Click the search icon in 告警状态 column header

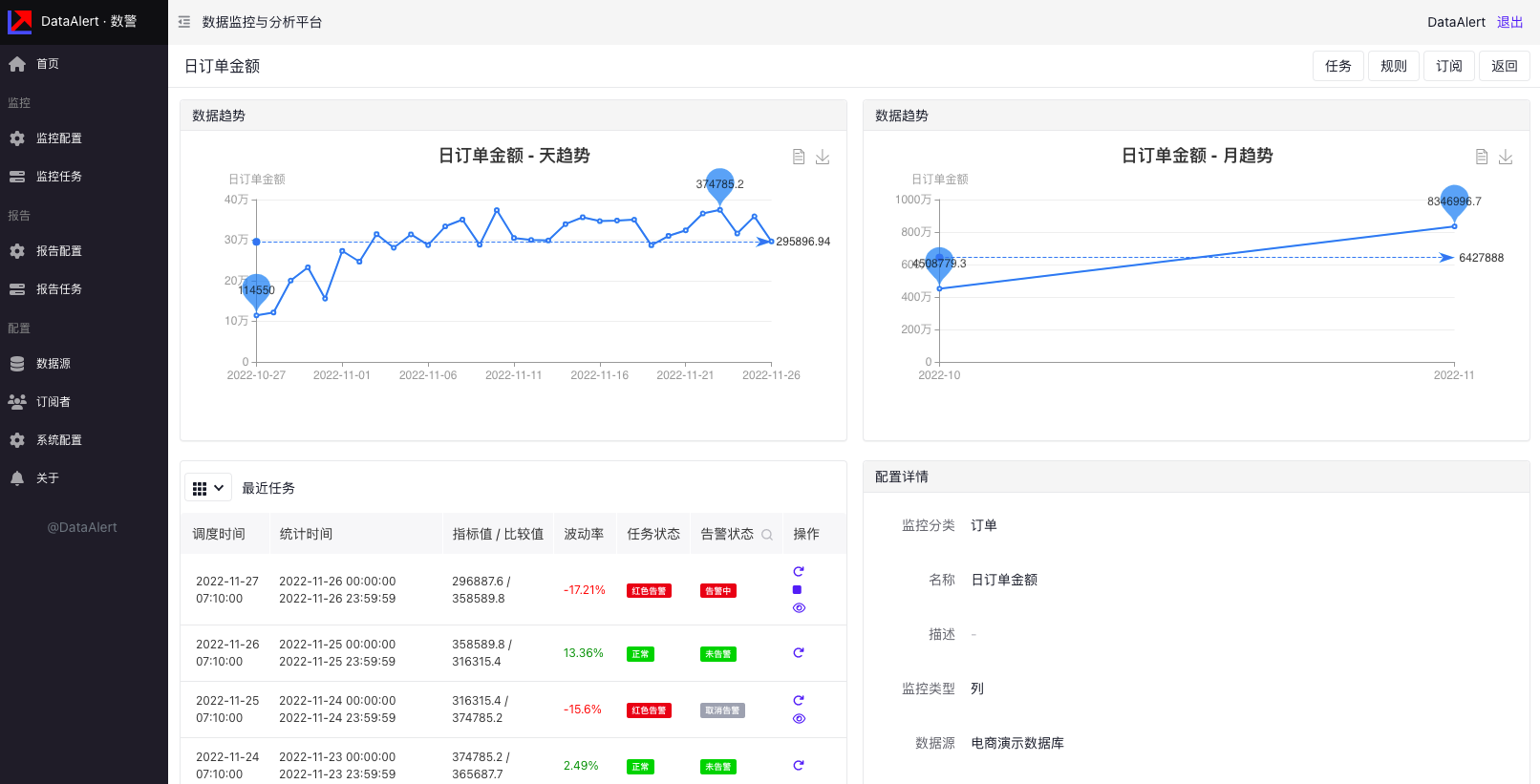coord(767,535)
